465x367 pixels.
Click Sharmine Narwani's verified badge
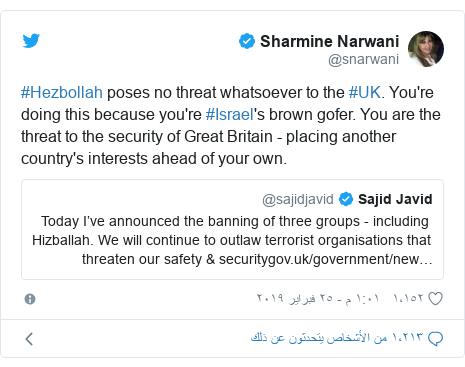[247, 41]
